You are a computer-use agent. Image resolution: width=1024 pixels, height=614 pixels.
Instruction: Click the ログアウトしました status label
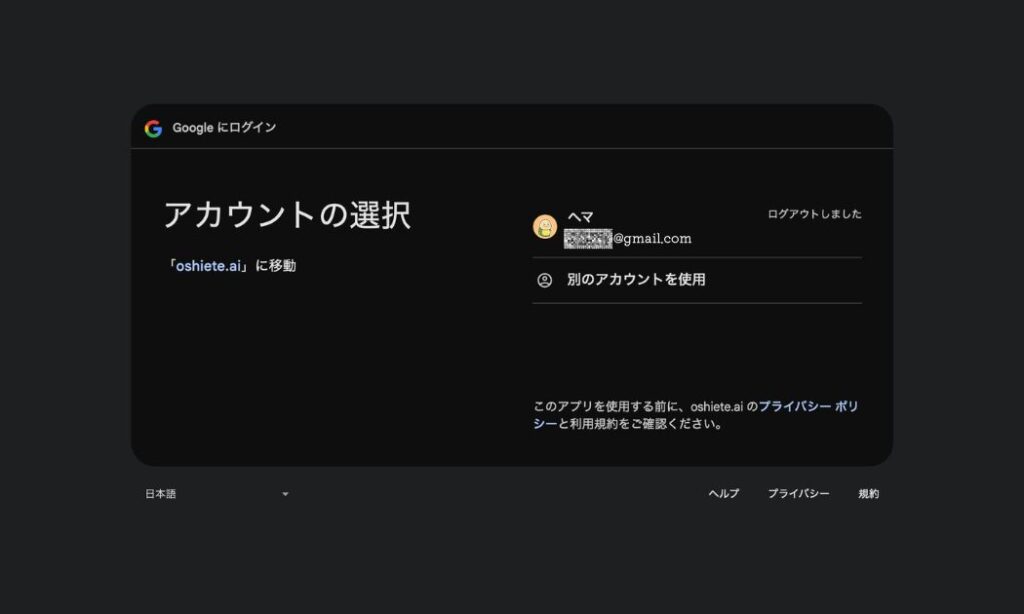[x=814, y=214]
